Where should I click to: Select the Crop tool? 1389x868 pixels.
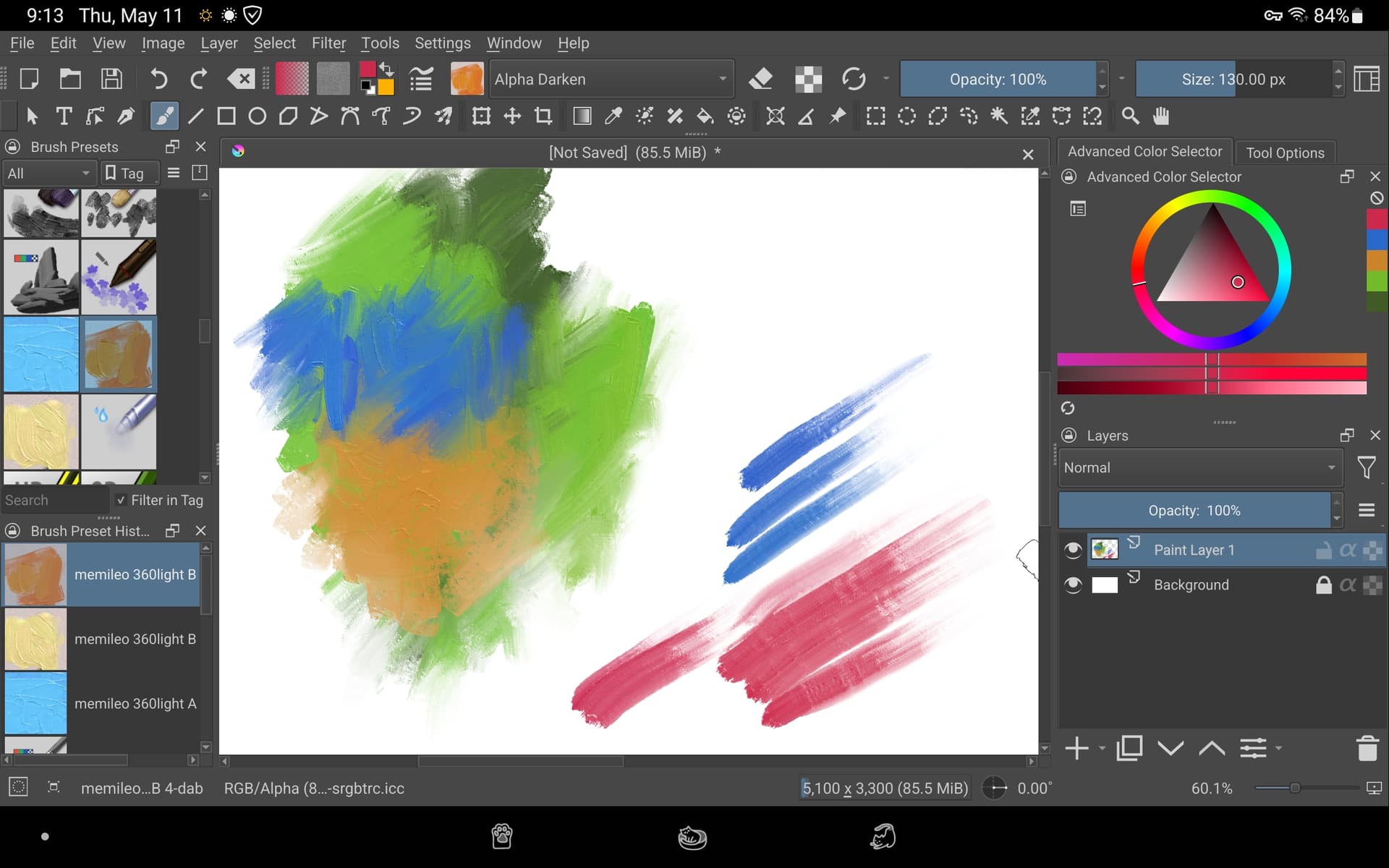(x=543, y=116)
